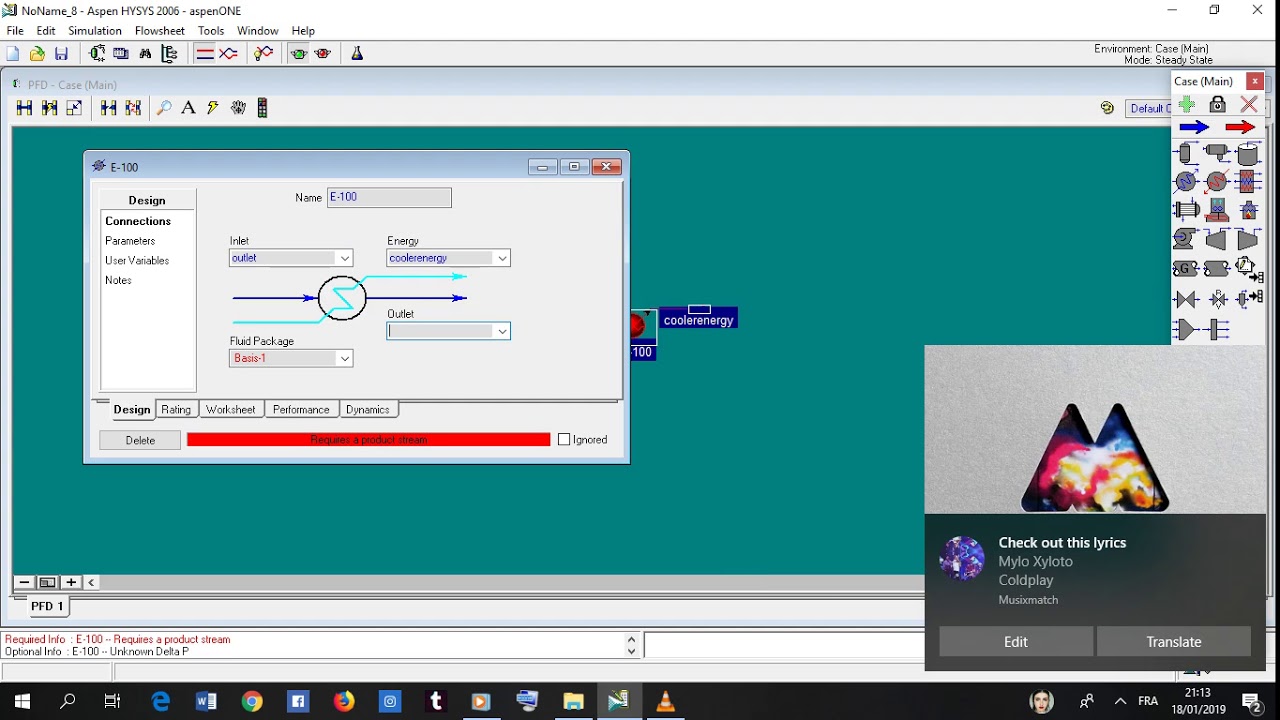Switch to Dynamics mode crossed-lines icon
Viewport: 1280px width, 720px height.
click(229, 54)
